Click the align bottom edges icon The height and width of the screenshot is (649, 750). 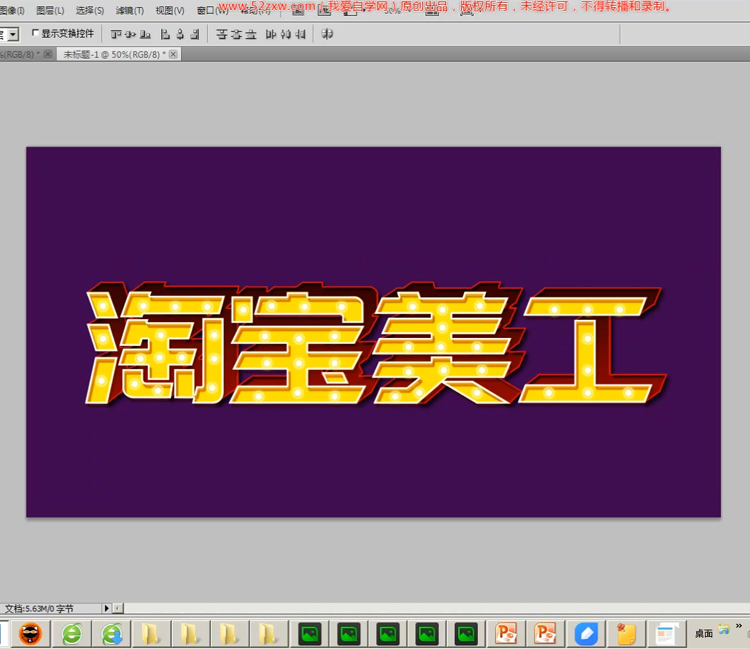coord(145,34)
